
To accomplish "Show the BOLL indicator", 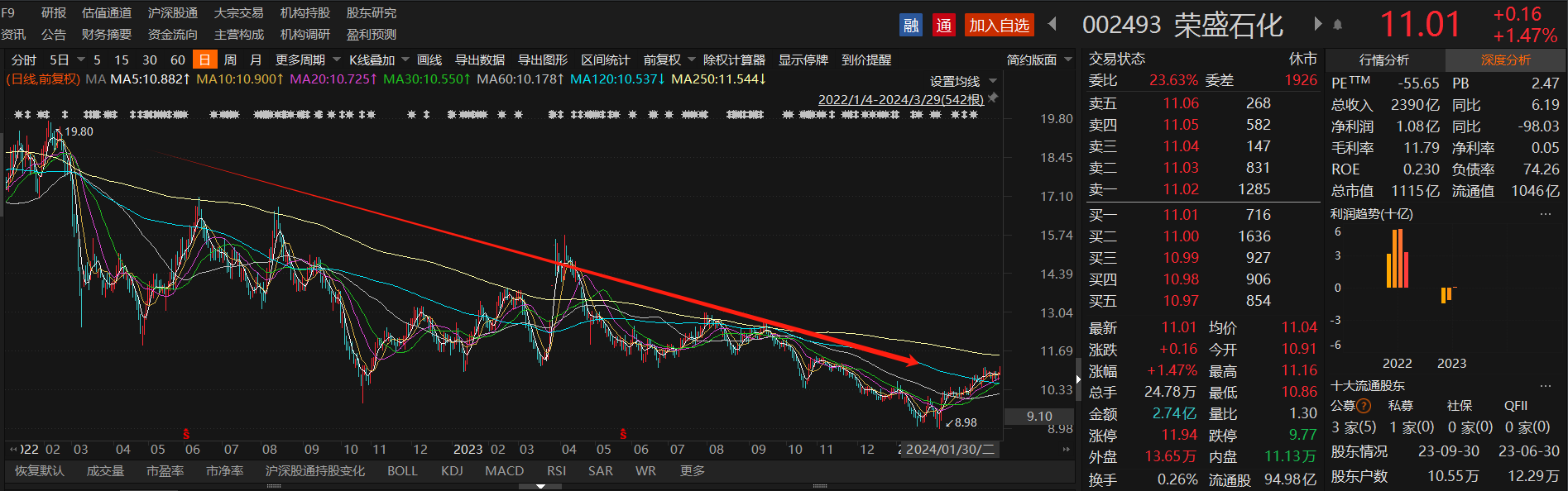I will (x=402, y=470).
